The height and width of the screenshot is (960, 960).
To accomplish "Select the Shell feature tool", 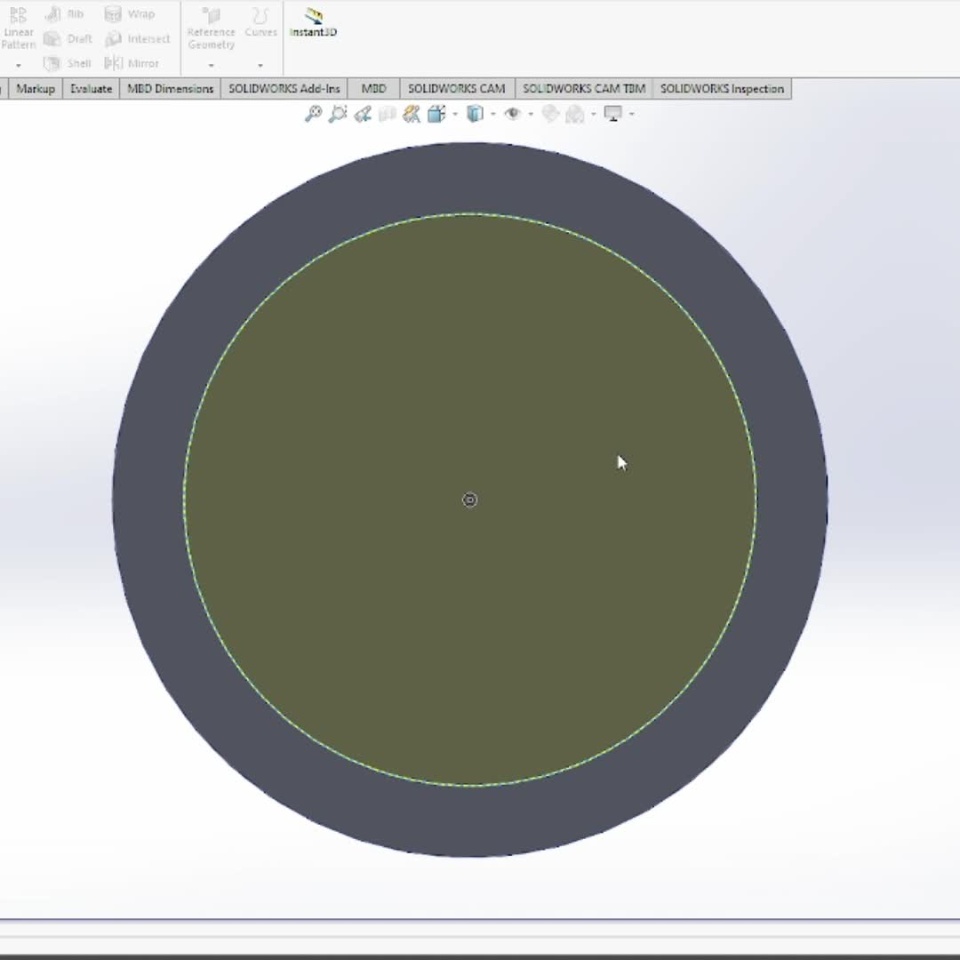I will (67, 63).
